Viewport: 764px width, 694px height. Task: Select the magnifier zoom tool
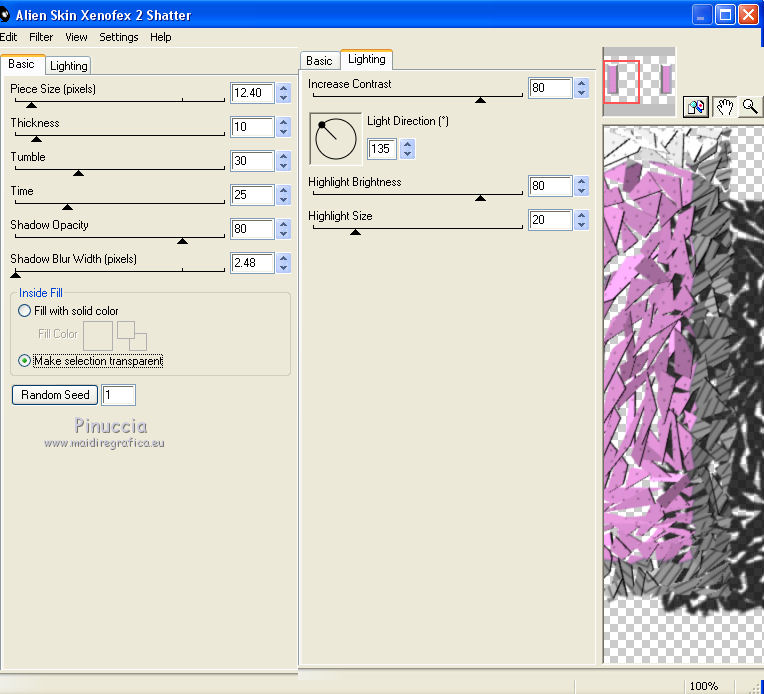750,106
